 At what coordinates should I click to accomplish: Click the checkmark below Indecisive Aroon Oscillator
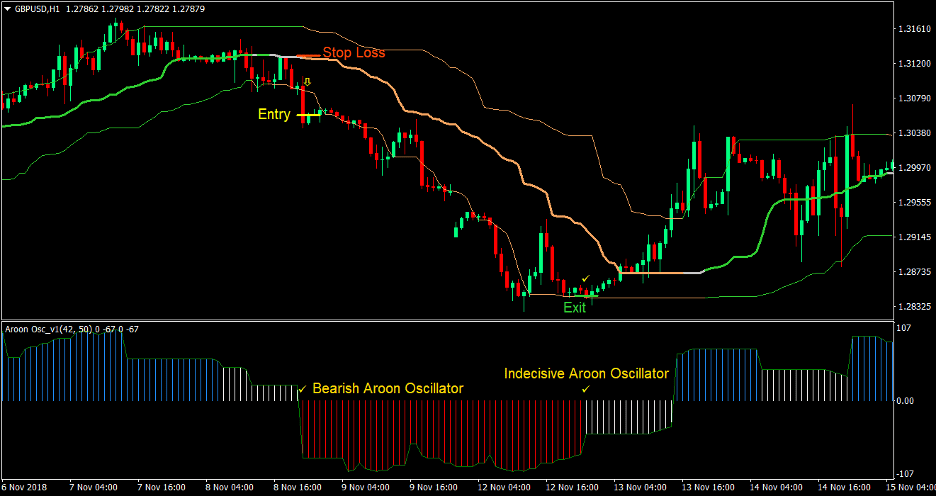pyautogui.click(x=585, y=389)
